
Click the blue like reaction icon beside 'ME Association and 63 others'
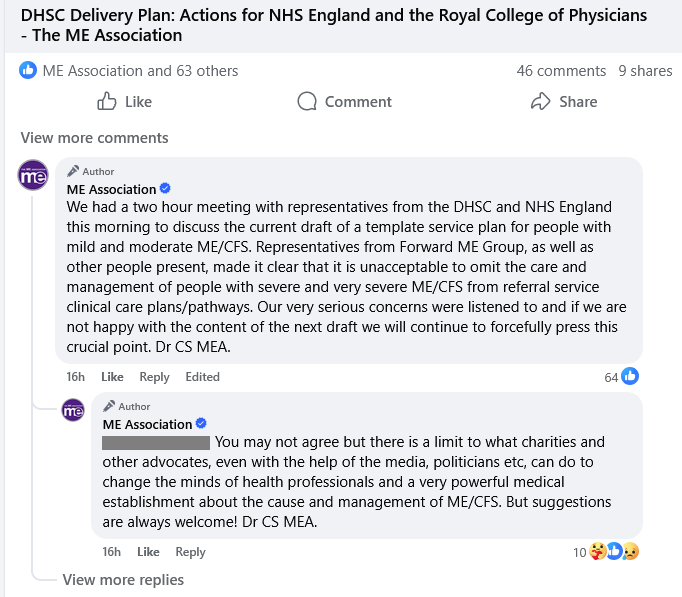click(x=28, y=70)
